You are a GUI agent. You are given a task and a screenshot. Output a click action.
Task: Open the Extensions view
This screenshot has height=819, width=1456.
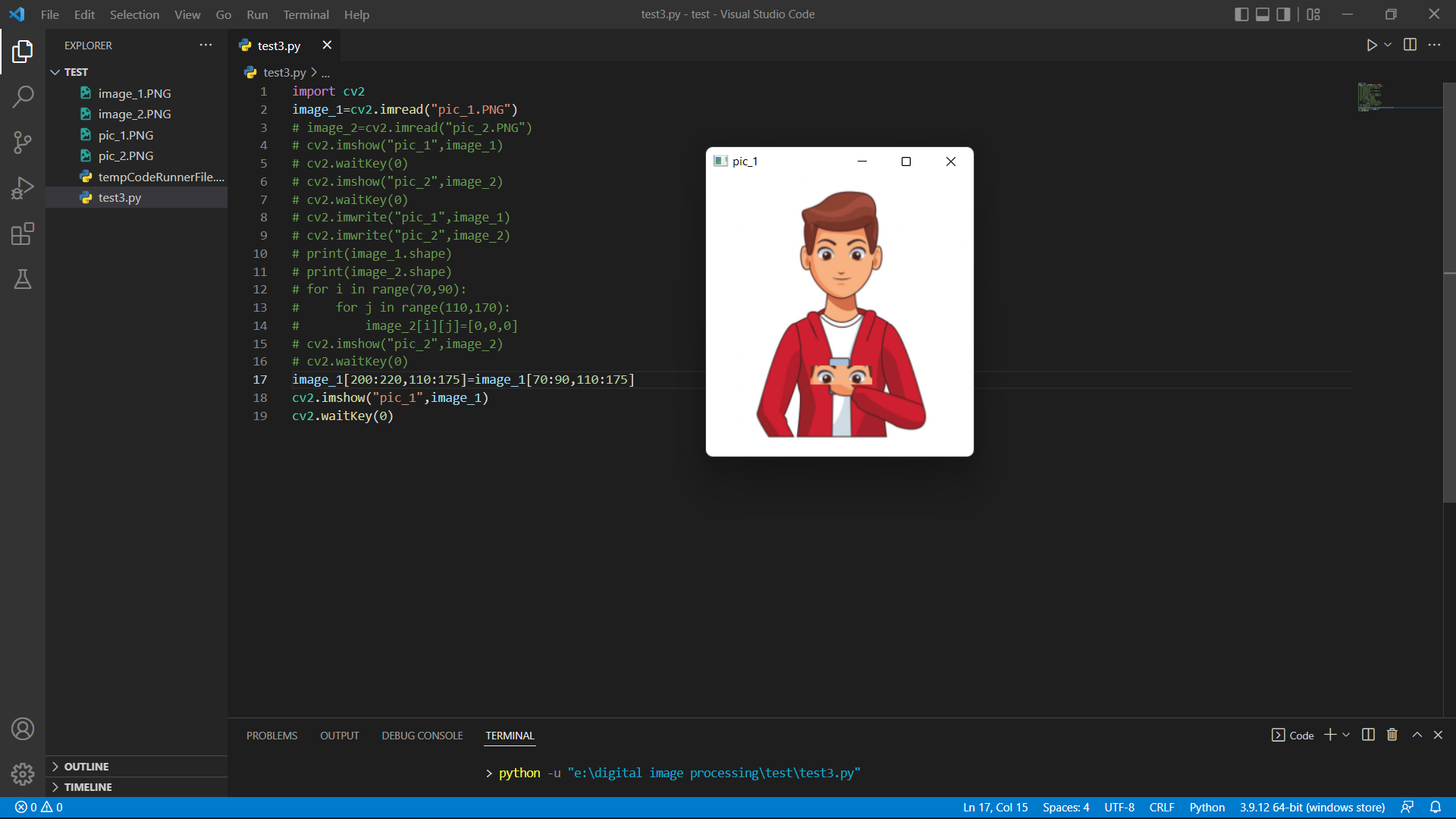23,234
